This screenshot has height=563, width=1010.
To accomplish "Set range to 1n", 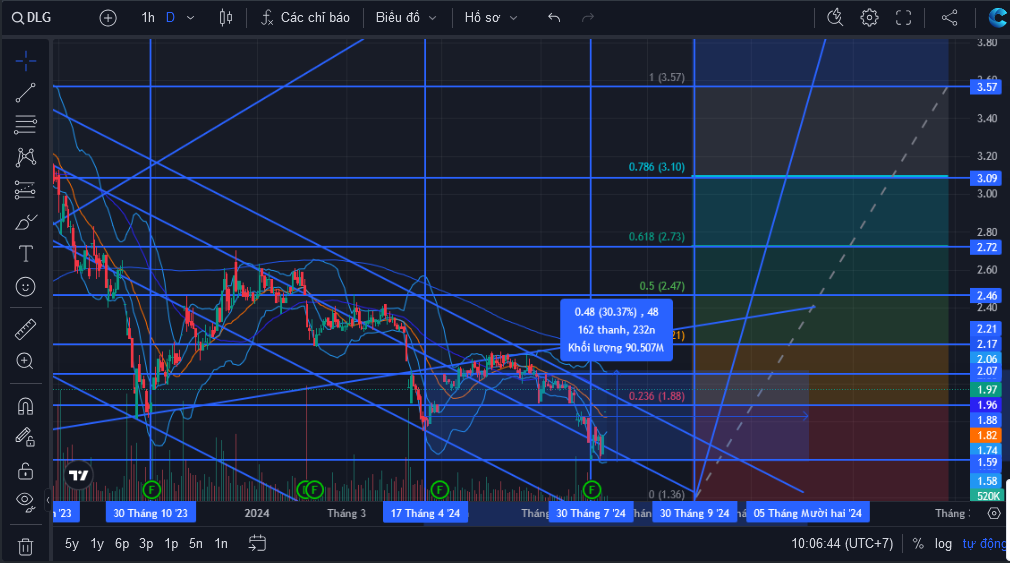I will (x=221, y=544).
